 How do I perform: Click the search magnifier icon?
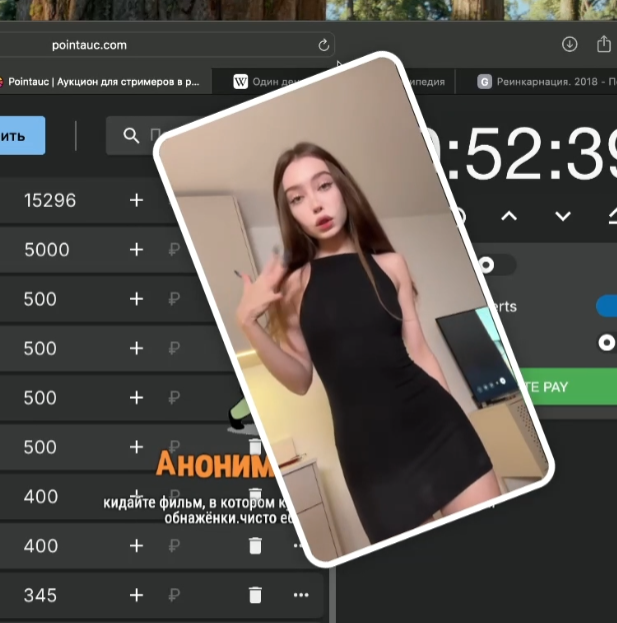(131, 135)
